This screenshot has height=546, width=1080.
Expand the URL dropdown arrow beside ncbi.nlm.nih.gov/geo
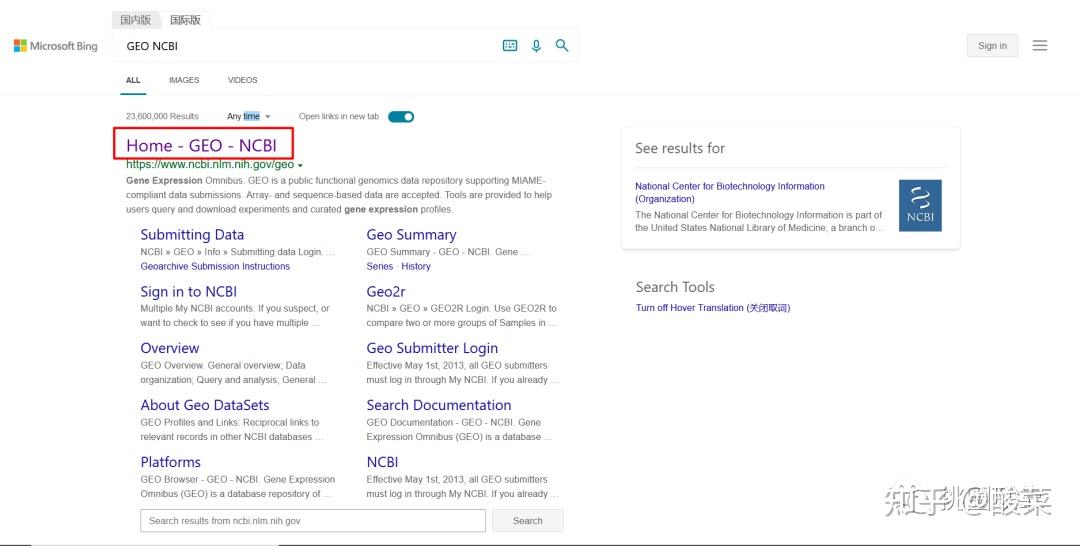[x=300, y=165]
